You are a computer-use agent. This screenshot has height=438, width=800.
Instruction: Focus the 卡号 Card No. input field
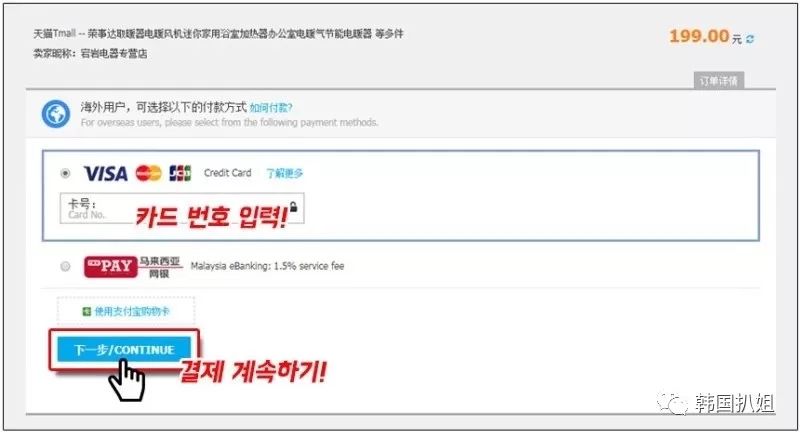182,208
